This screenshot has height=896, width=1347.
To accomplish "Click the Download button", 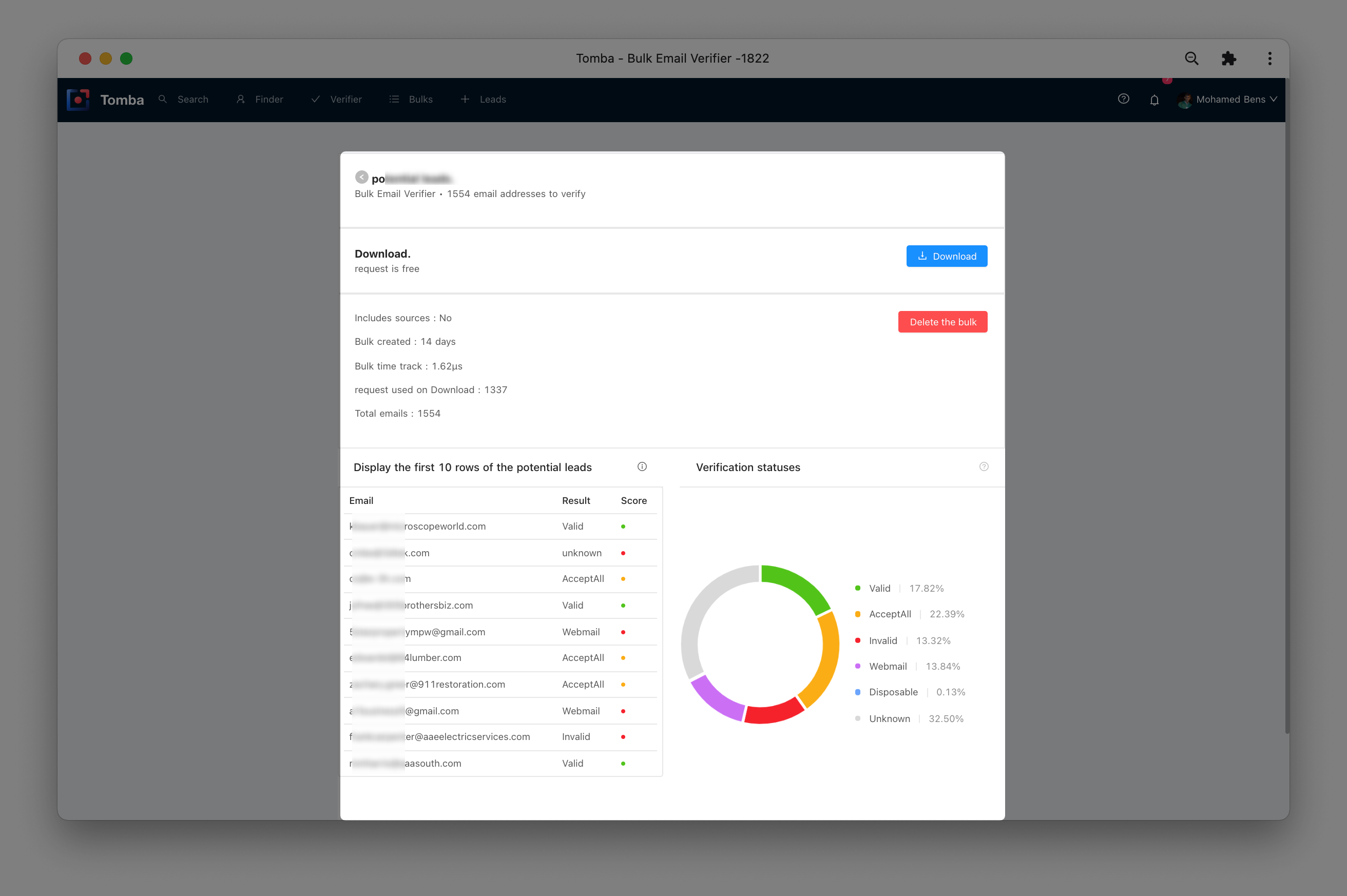I will (946, 256).
